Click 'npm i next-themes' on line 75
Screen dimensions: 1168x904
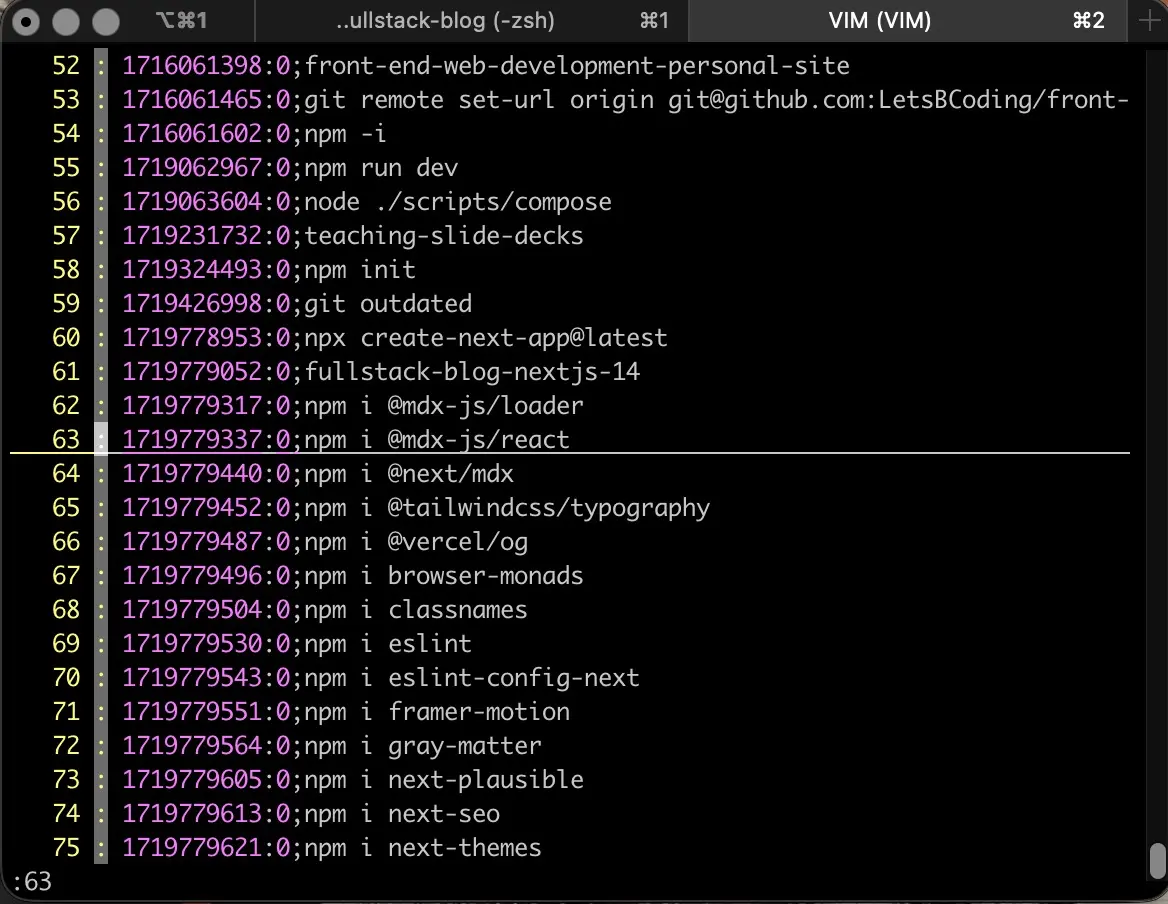point(422,847)
